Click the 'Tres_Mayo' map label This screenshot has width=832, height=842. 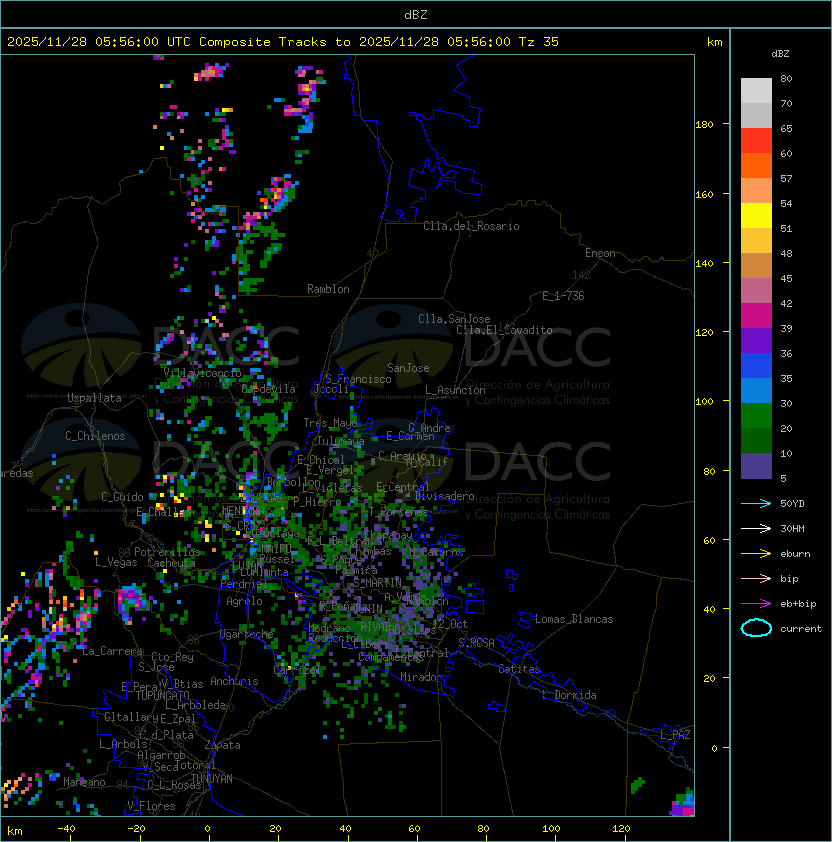[x=330, y=423]
